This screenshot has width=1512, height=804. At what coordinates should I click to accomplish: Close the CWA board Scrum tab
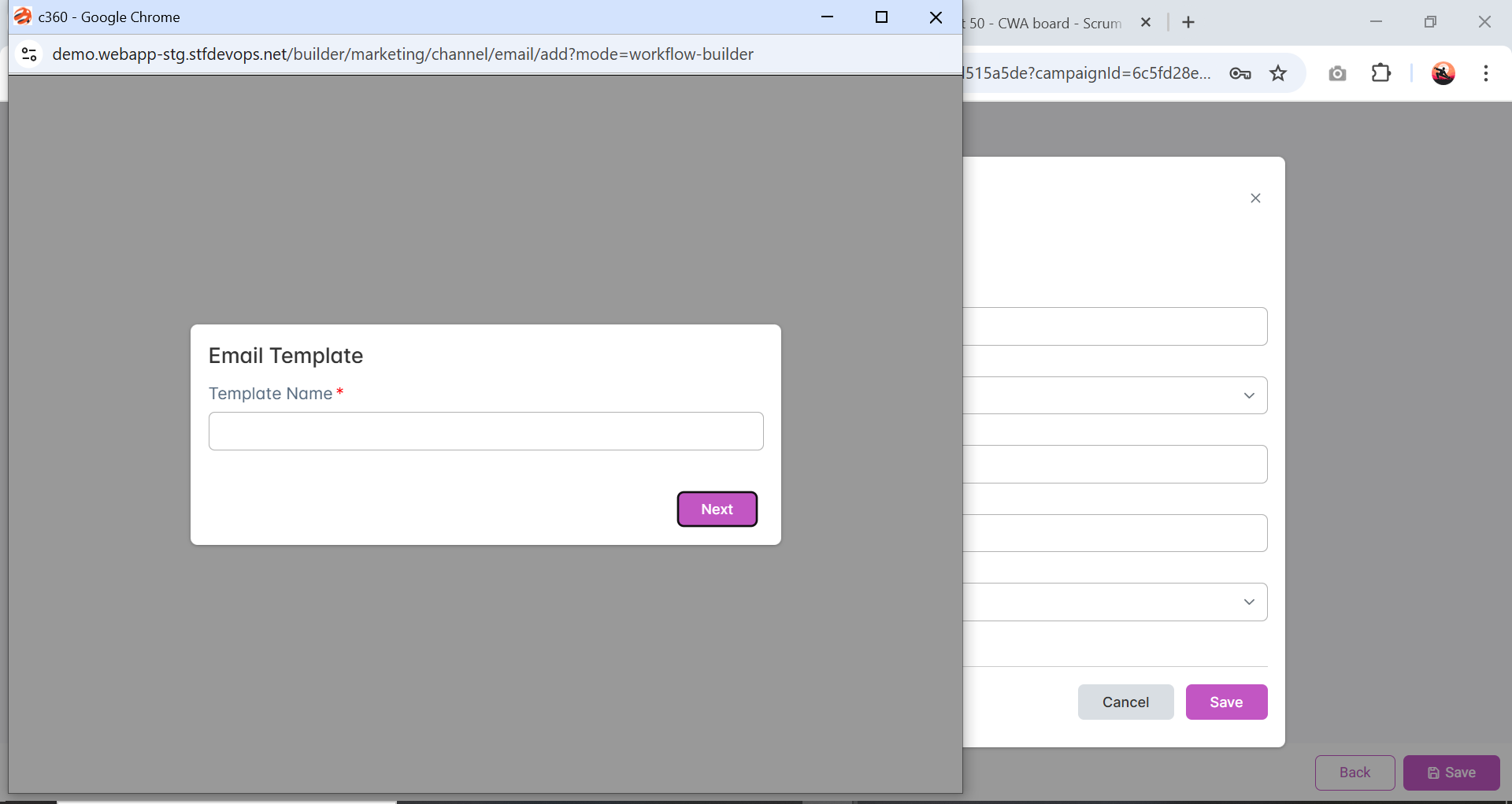1146,23
